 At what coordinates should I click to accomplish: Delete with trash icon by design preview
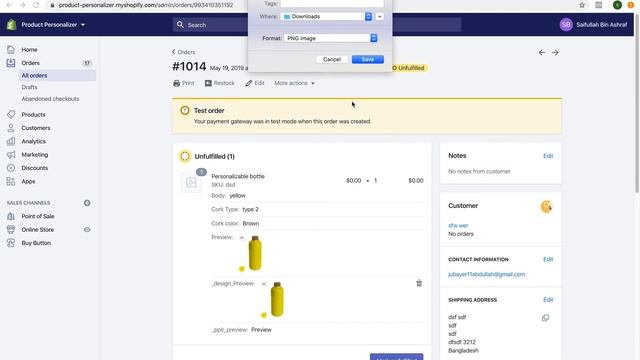(x=419, y=283)
